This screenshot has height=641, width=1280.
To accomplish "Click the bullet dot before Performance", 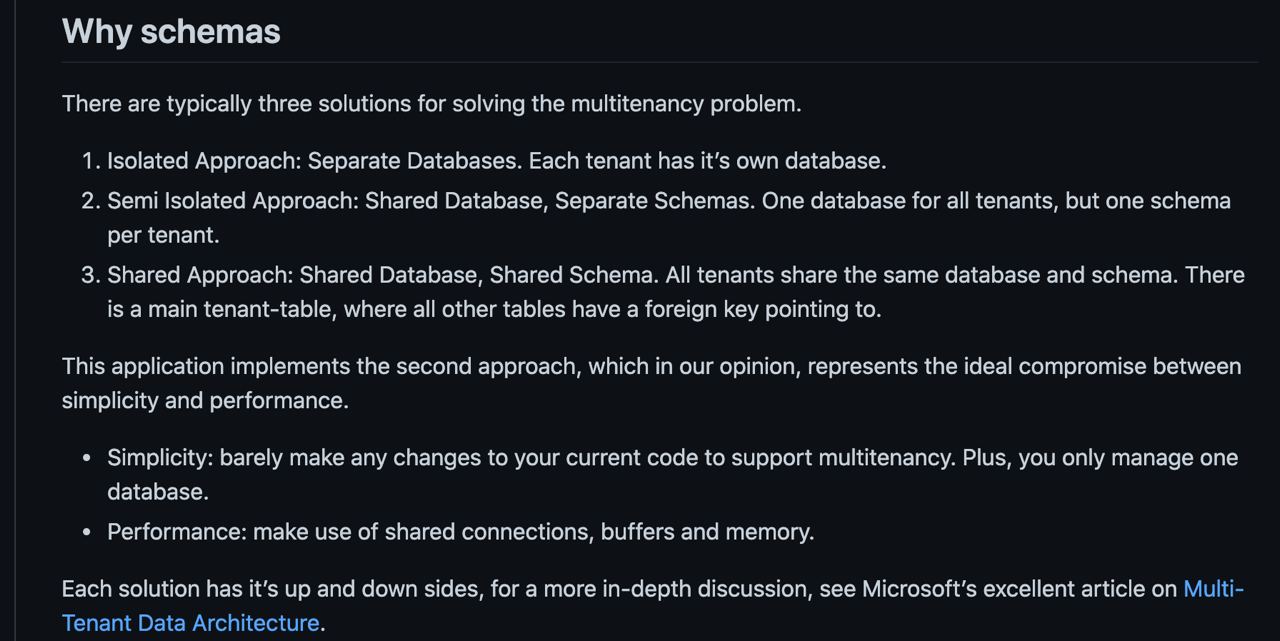I will 87,532.
